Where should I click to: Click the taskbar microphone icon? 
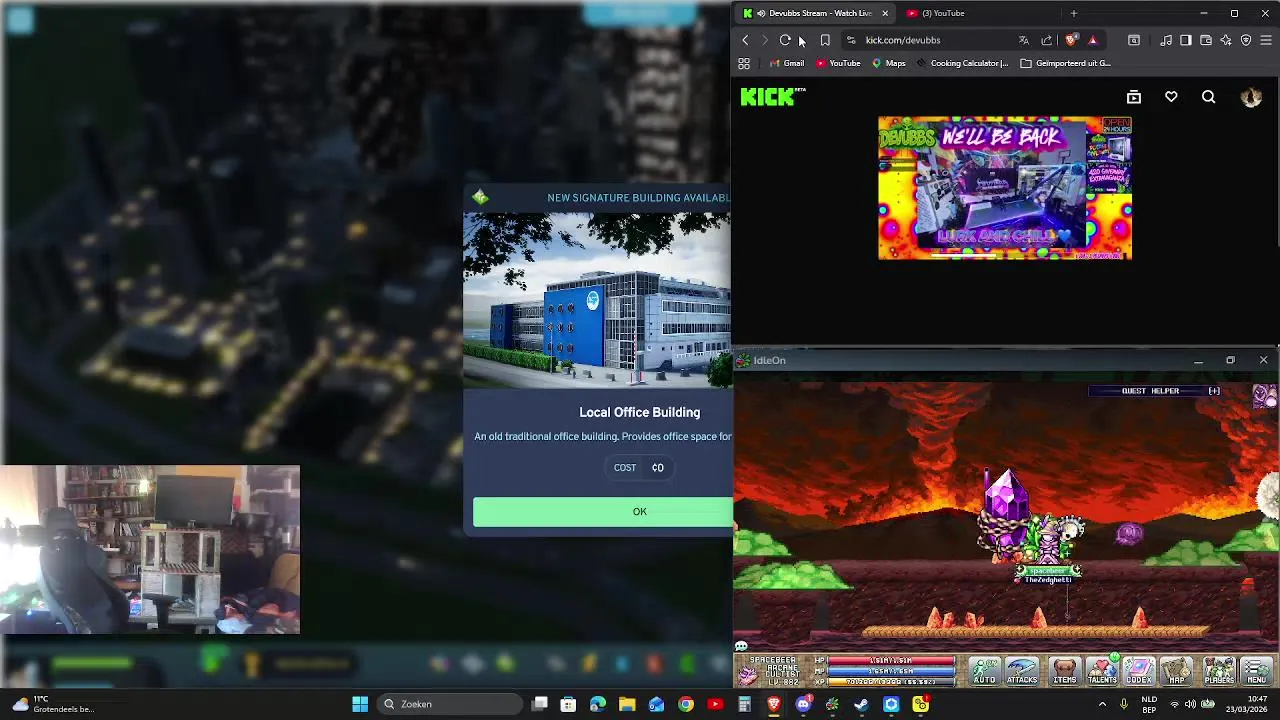[x=1124, y=704]
